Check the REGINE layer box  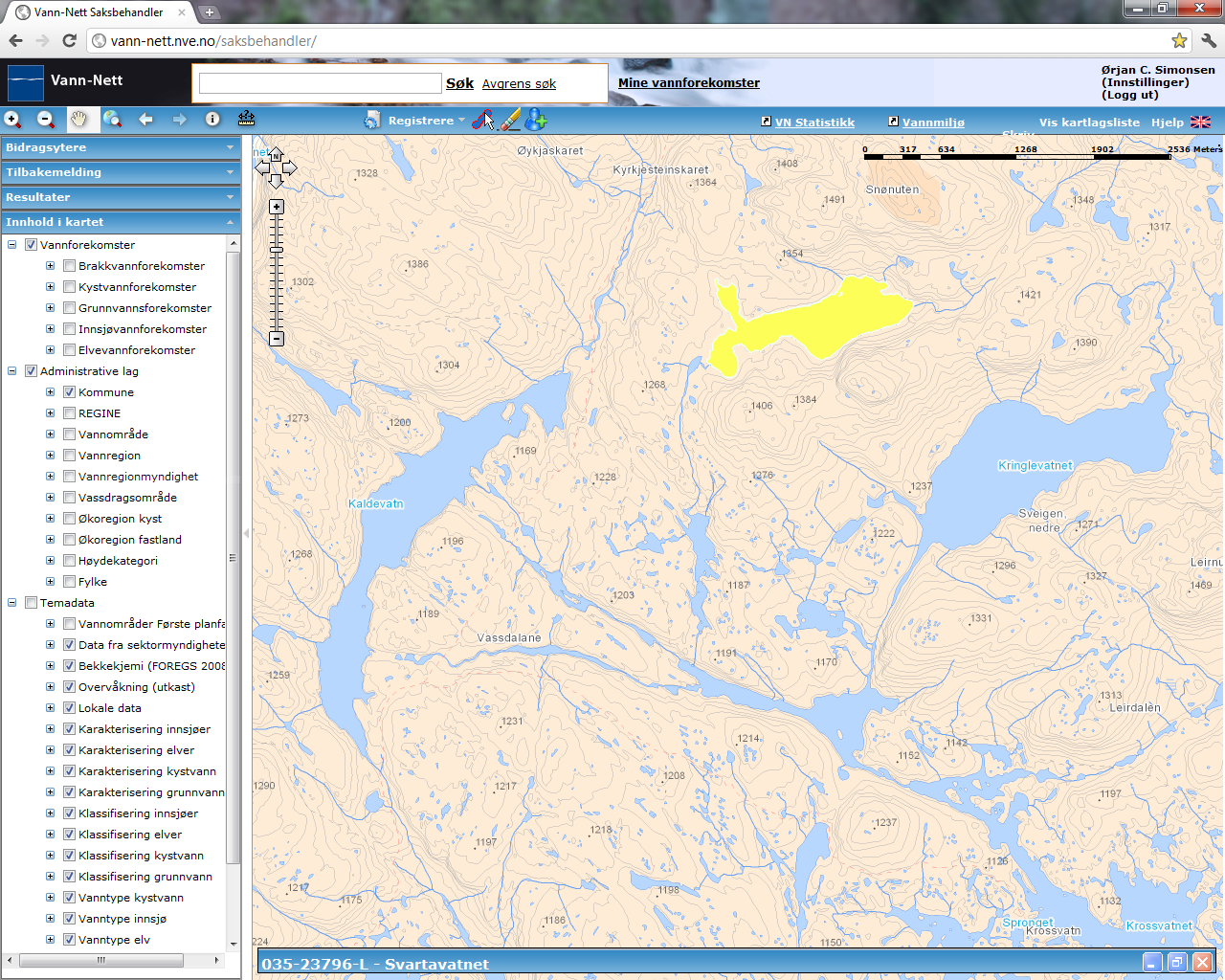coord(69,413)
